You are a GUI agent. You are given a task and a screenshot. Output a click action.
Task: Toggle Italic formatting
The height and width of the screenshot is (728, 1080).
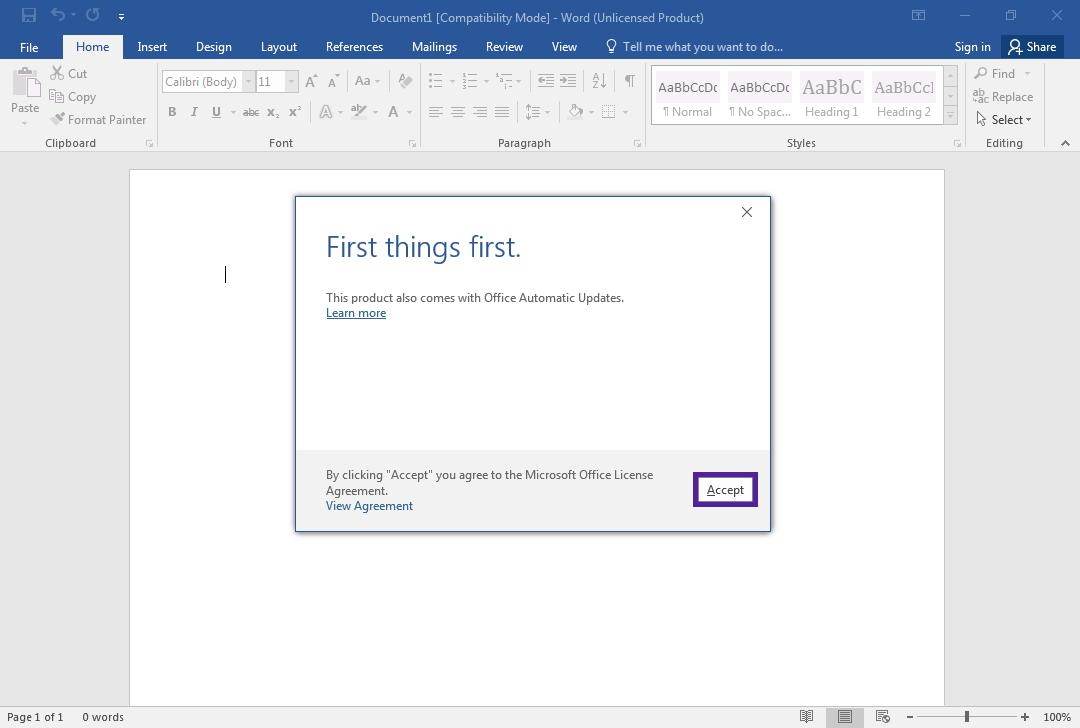(x=194, y=112)
